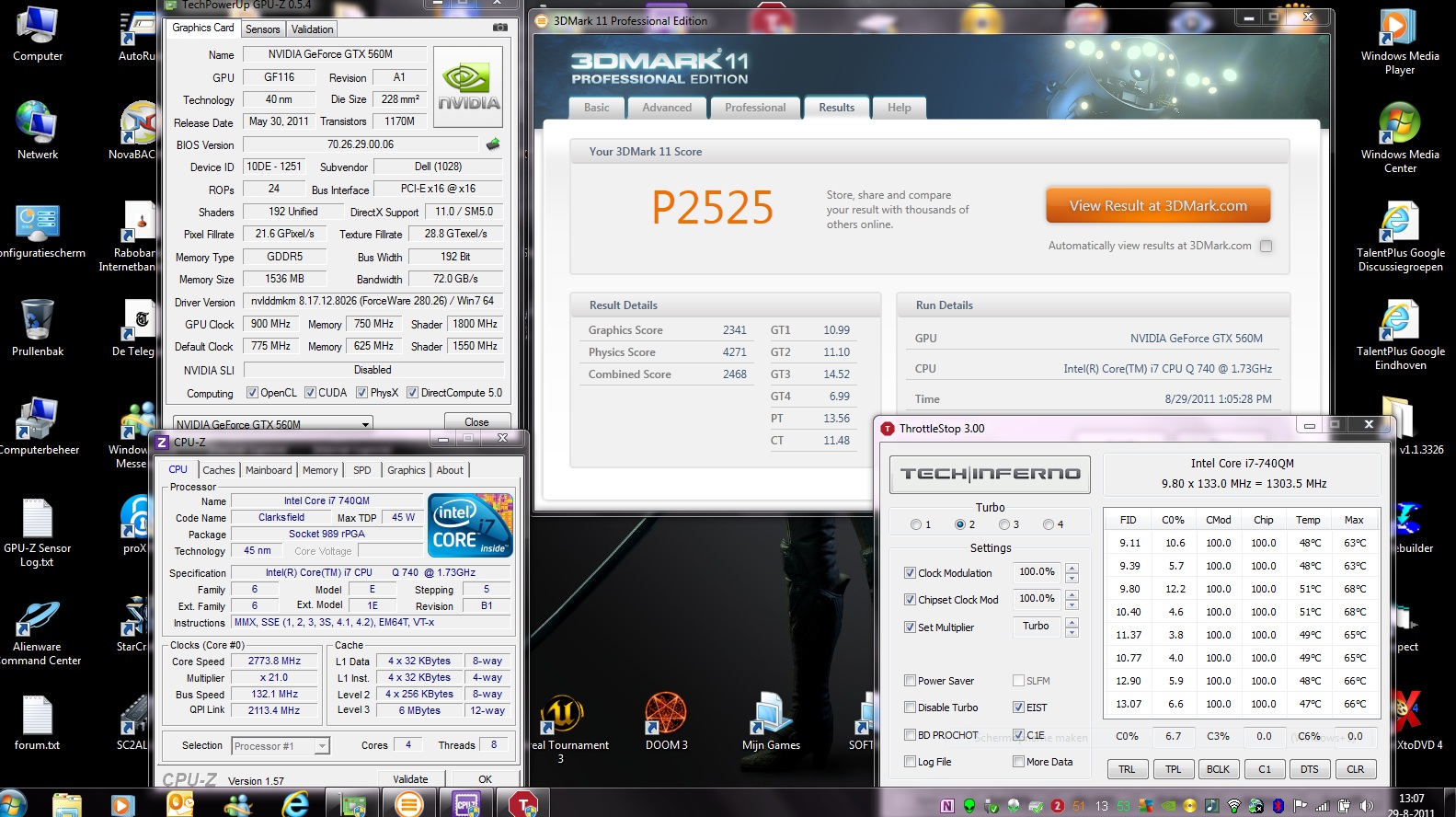Toggle OpenCL checkbox in GPU-Z
This screenshot has height=817, width=1456.
click(x=252, y=393)
